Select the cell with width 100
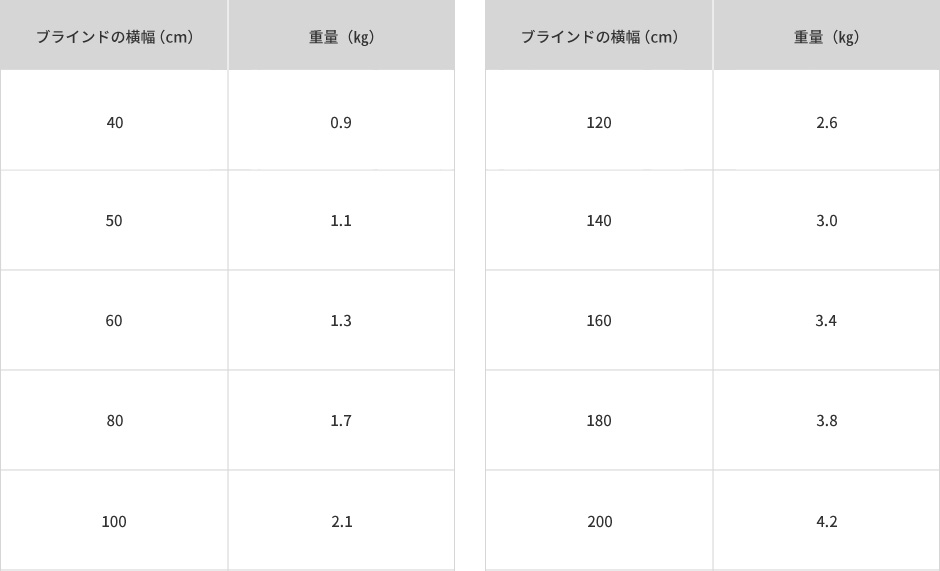940x571 pixels. coord(114,521)
